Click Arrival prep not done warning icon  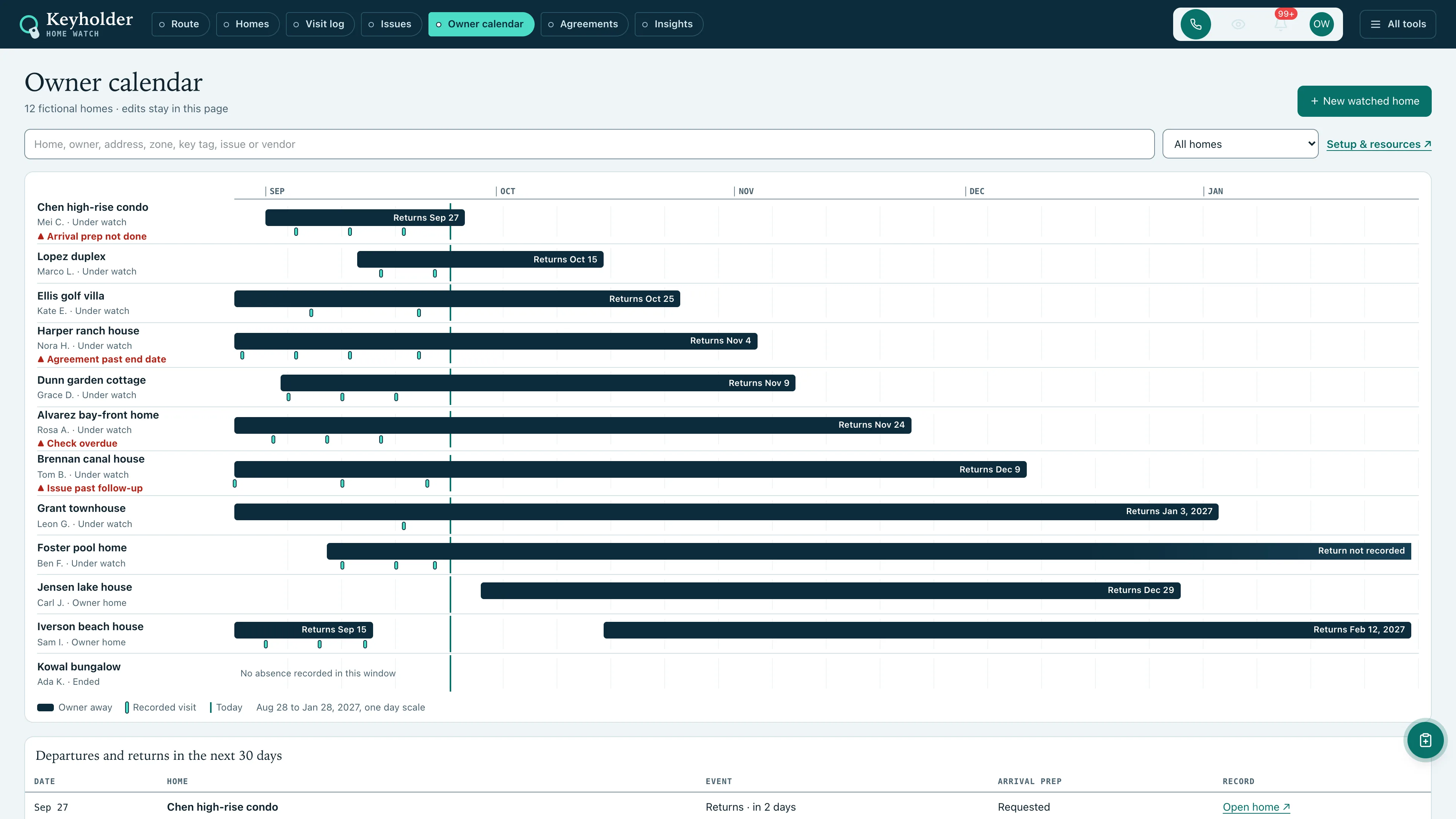point(41,236)
